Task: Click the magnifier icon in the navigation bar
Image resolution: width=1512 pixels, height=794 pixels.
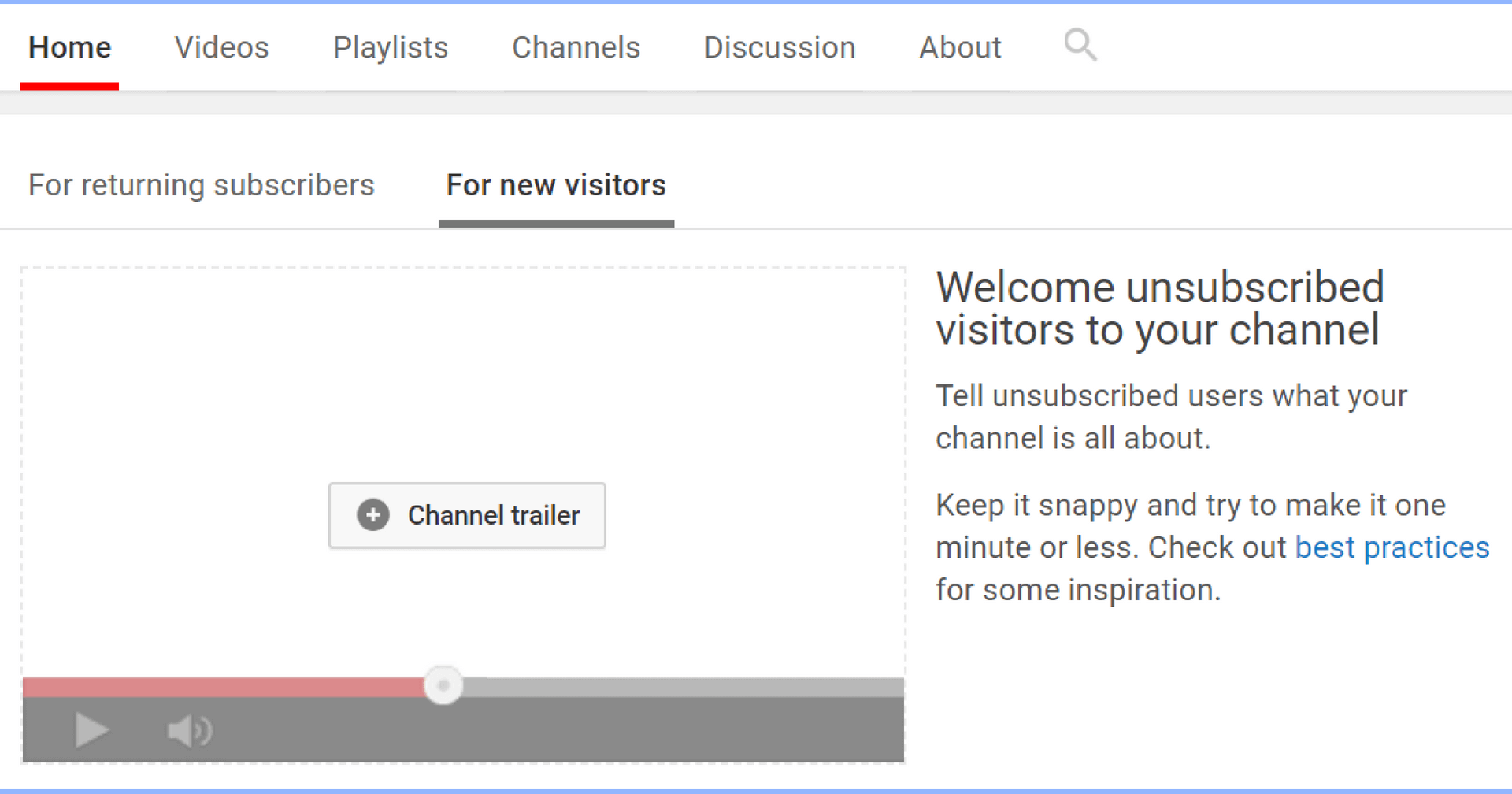Action: [x=1080, y=46]
